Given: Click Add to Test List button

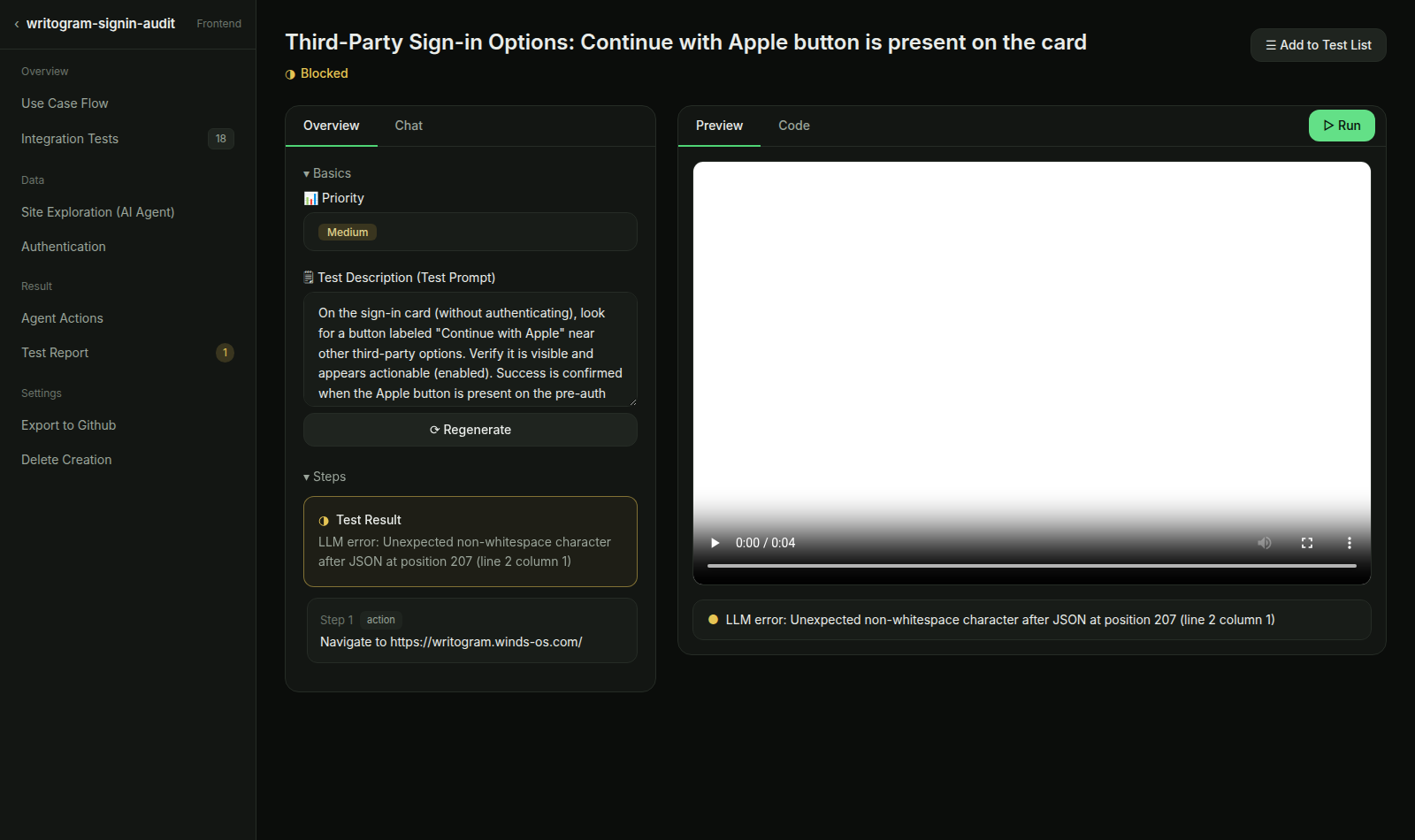Looking at the screenshot, I should [1319, 45].
